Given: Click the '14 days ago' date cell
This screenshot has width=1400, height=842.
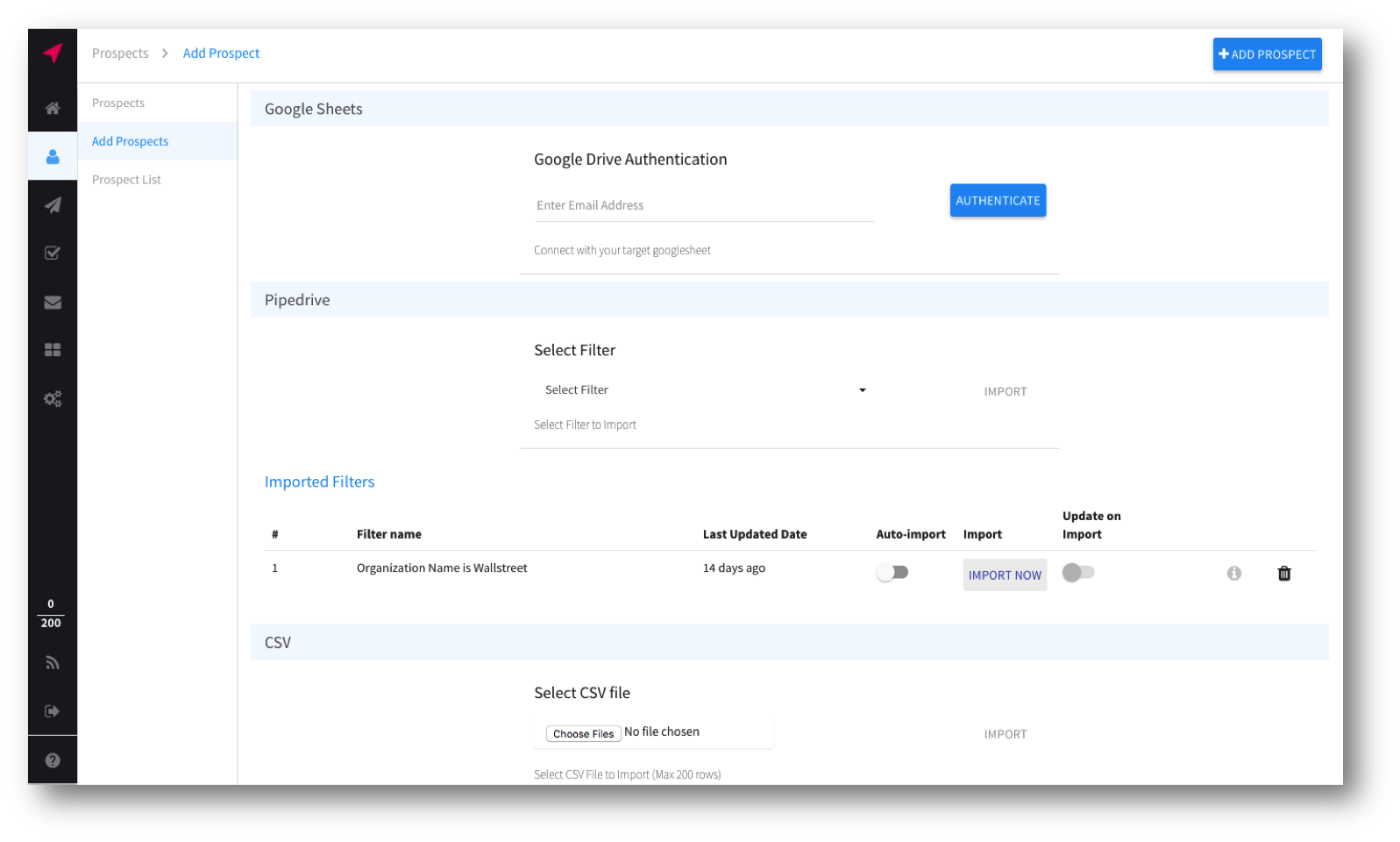Looking at the screenshot, I should 734,568.
